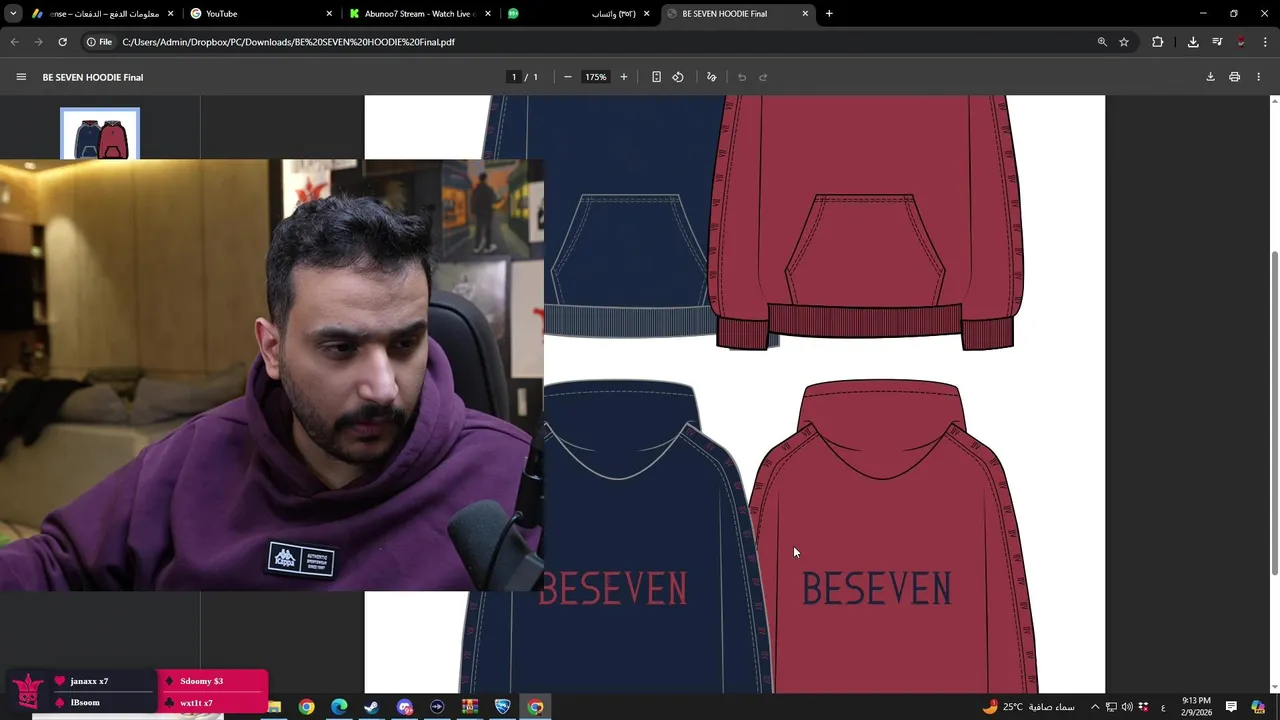Open the notification center icon

click(1231, 707)
